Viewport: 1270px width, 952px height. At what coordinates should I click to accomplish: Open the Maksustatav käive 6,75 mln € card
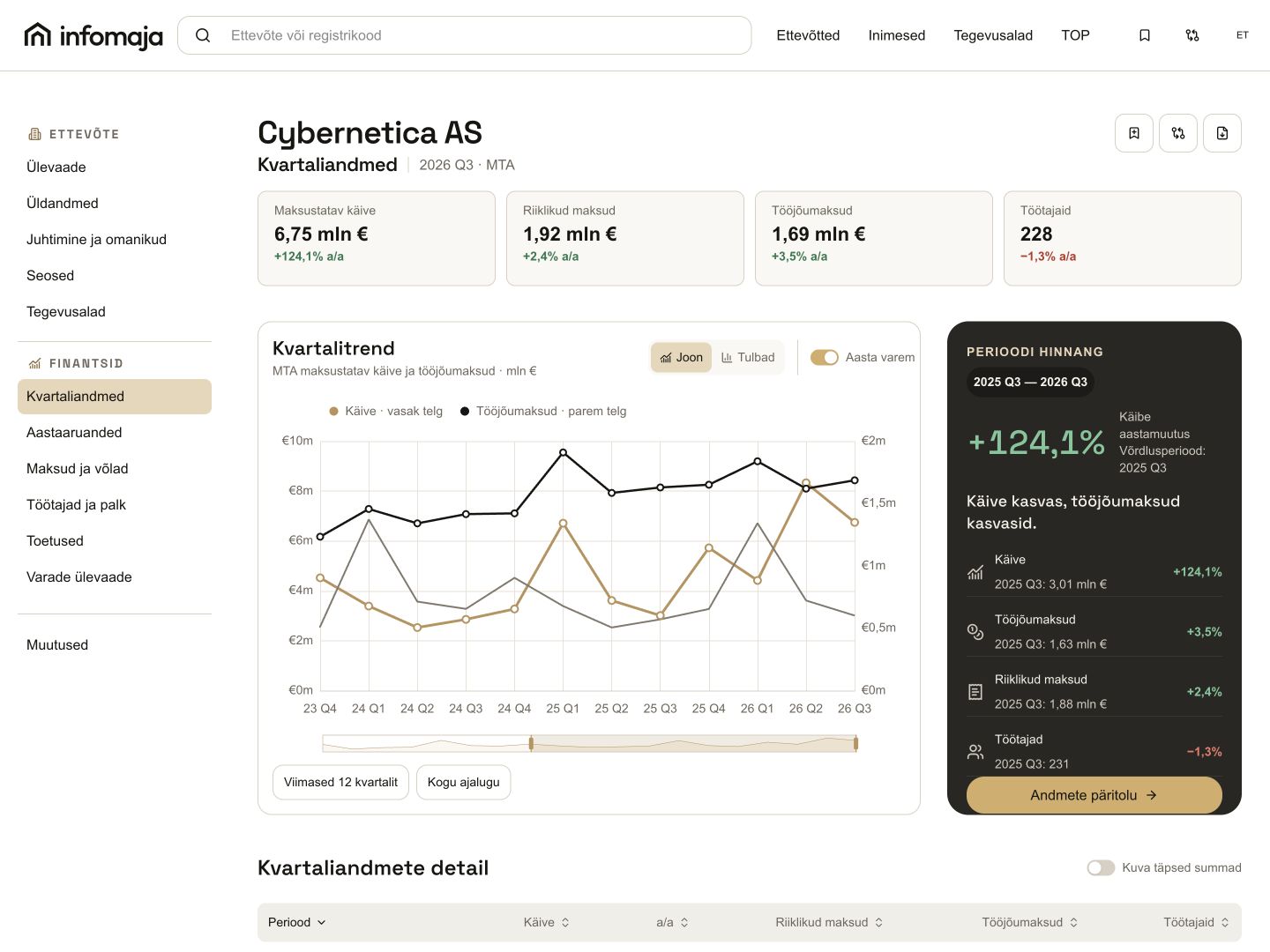(377, 238)
